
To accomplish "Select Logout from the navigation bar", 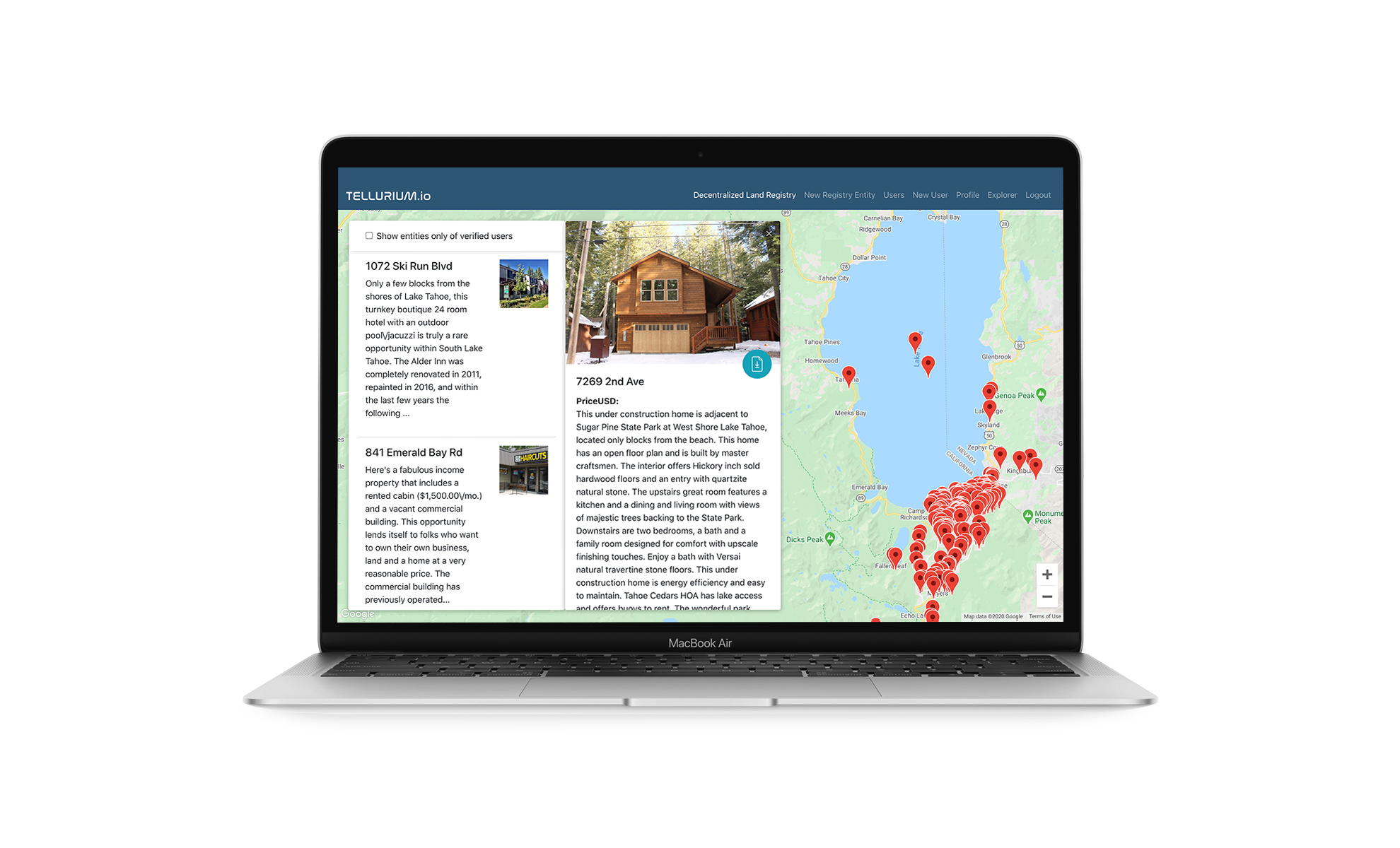I will pos(1039,195).
